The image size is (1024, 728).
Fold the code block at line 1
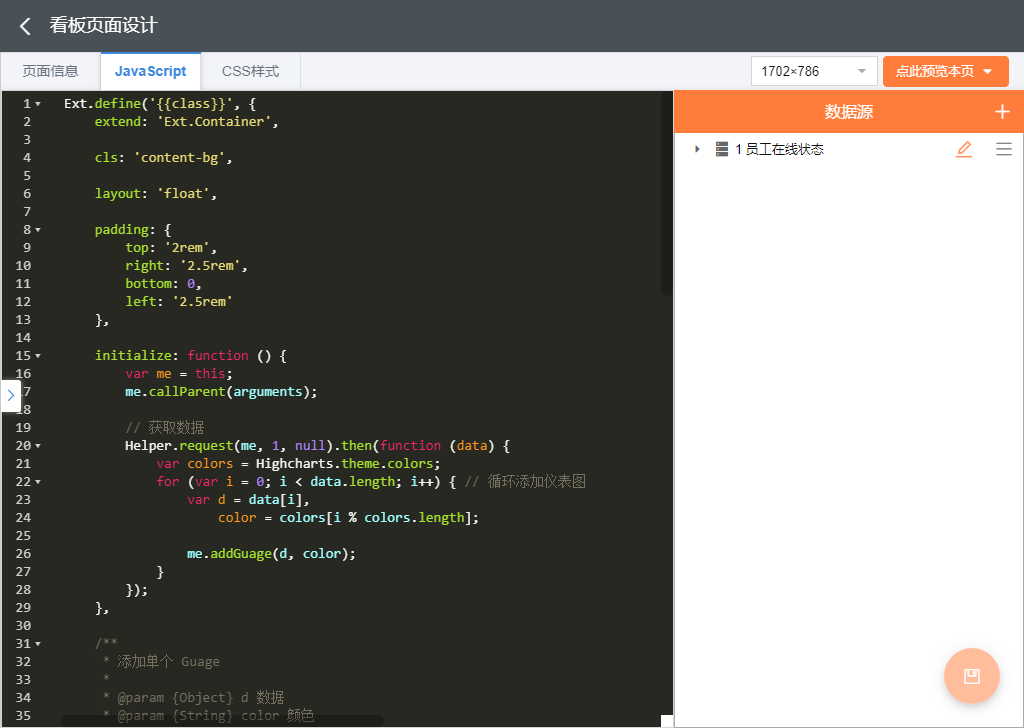(38, 104)
